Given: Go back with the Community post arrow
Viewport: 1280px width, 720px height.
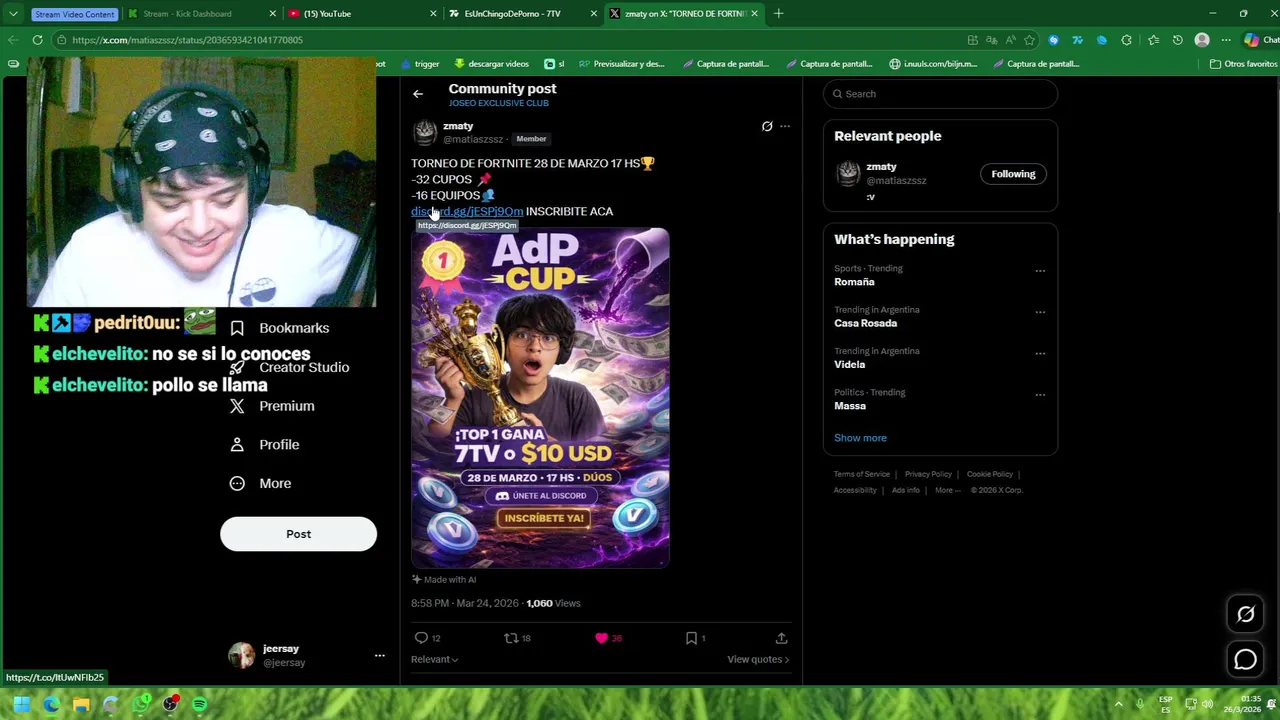Looking at the screenshot, I should (x=418, y=94).
